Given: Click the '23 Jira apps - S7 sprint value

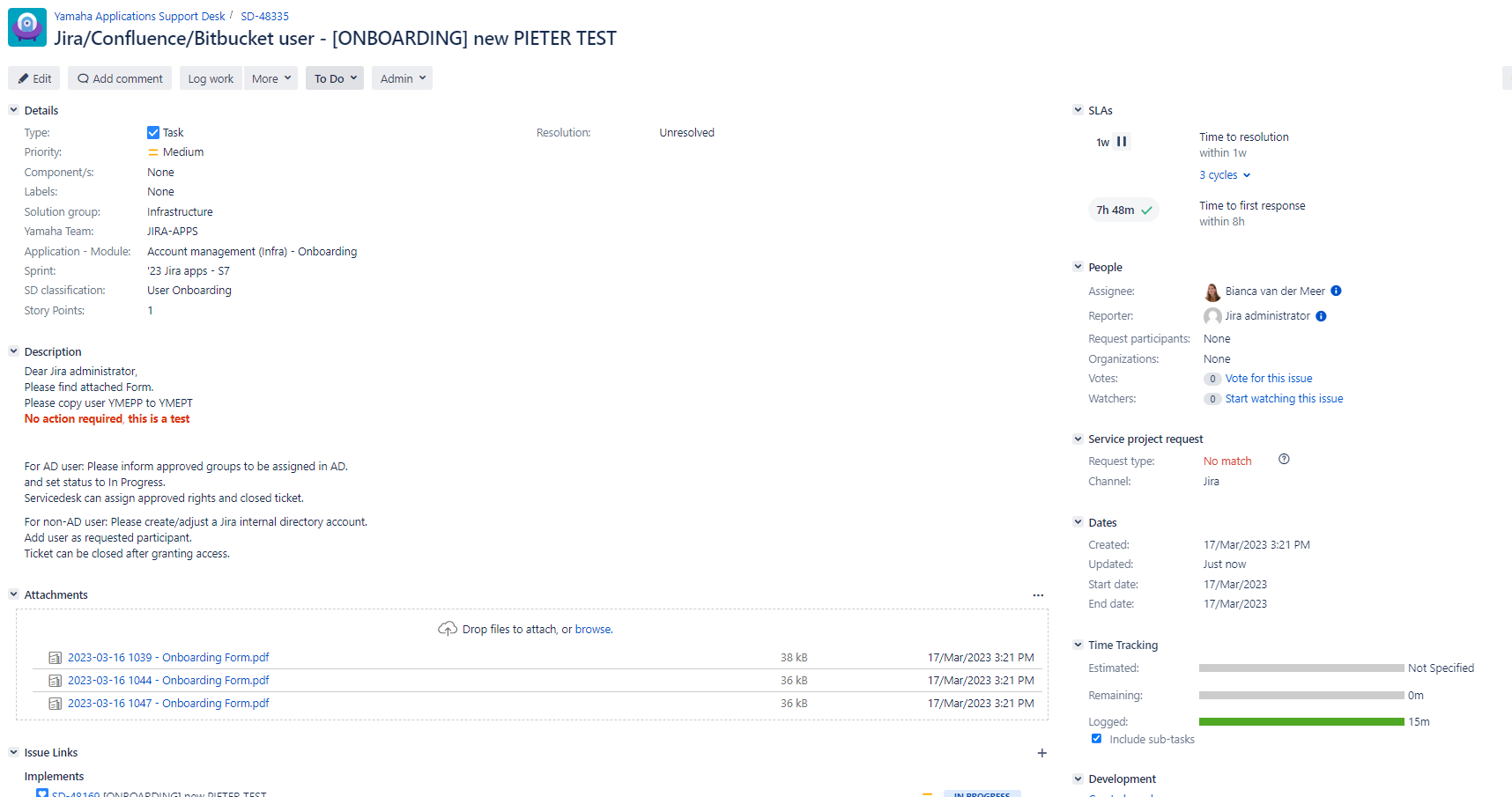Looking at the screenshot, I should [x=189, y=271].
